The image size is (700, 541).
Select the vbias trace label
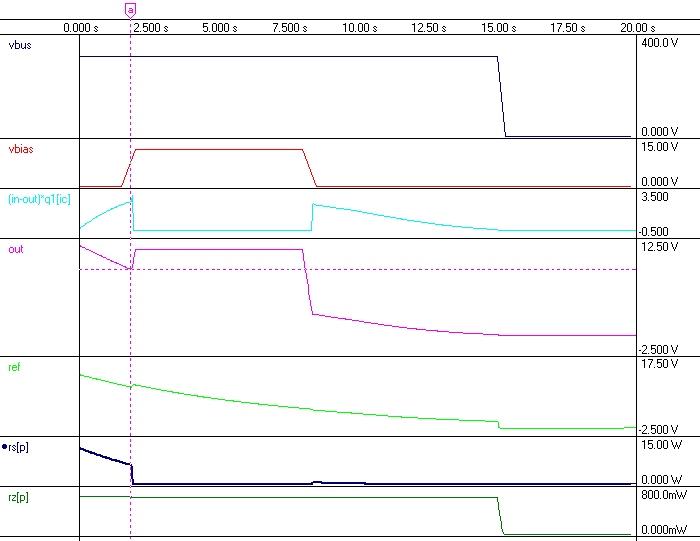tap(21, 149)
